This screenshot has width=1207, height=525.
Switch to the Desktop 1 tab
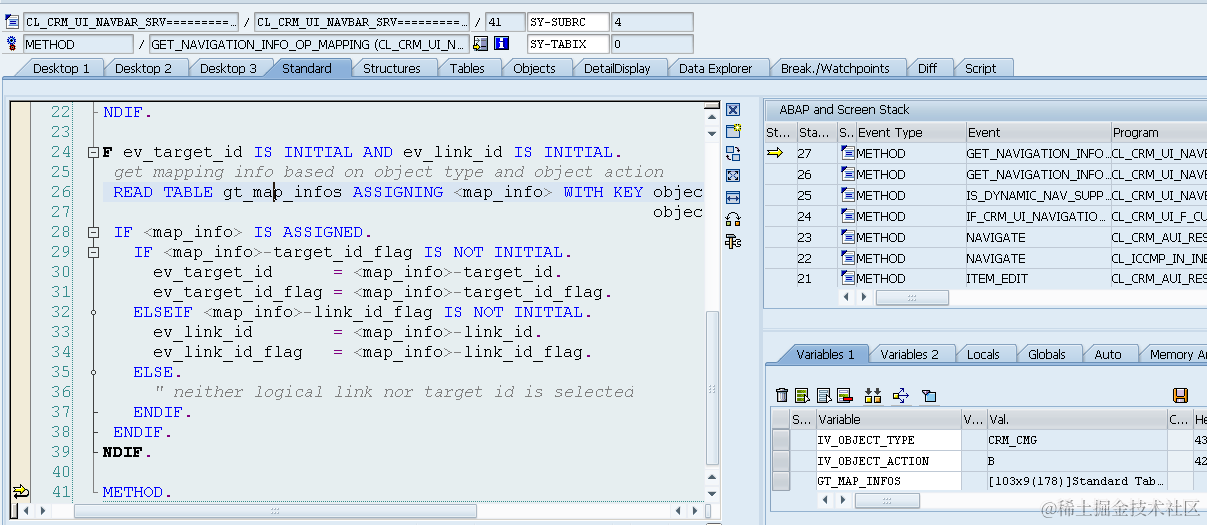[61, 68]
